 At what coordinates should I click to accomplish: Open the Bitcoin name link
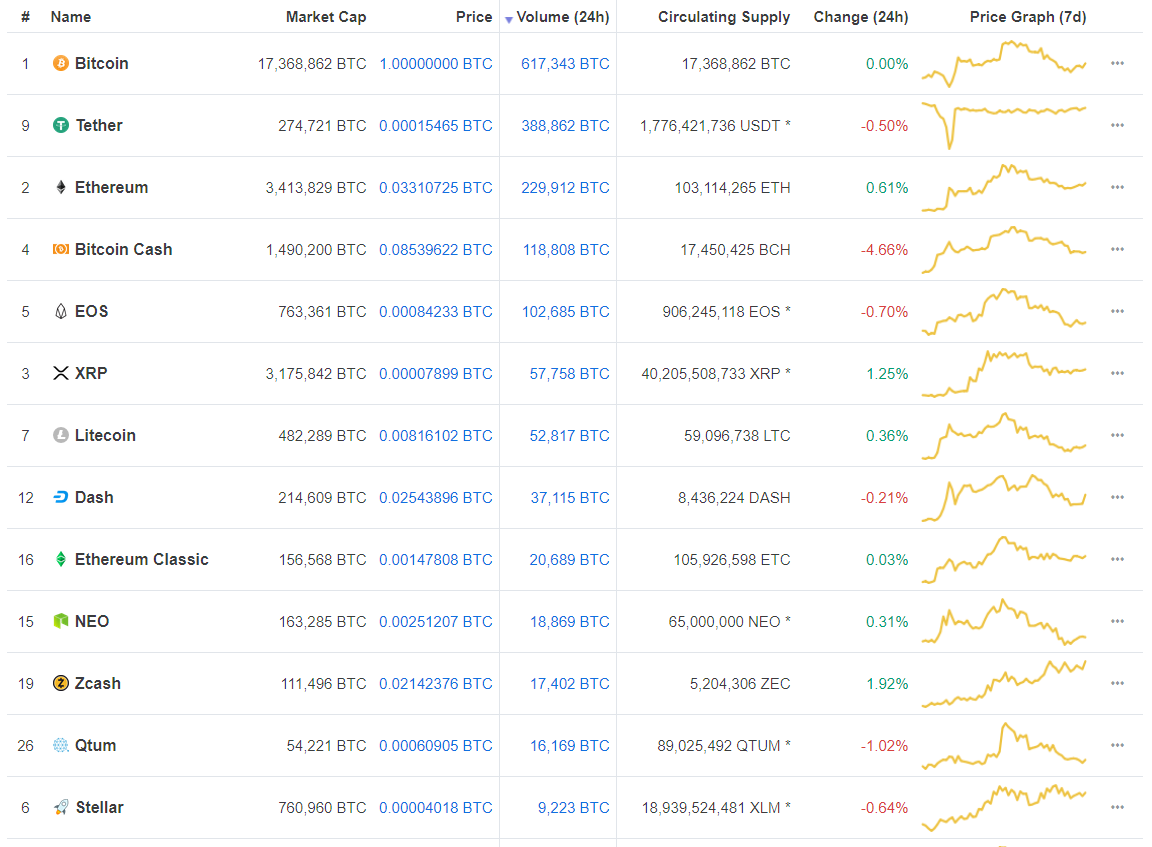pyautogui.click(x=101, y=64)
